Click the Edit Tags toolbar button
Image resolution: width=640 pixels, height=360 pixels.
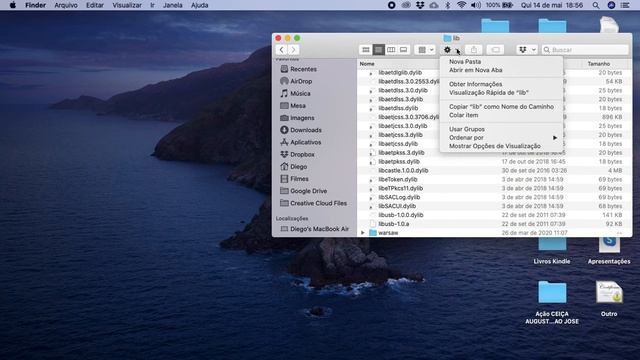tap(495, 50)
